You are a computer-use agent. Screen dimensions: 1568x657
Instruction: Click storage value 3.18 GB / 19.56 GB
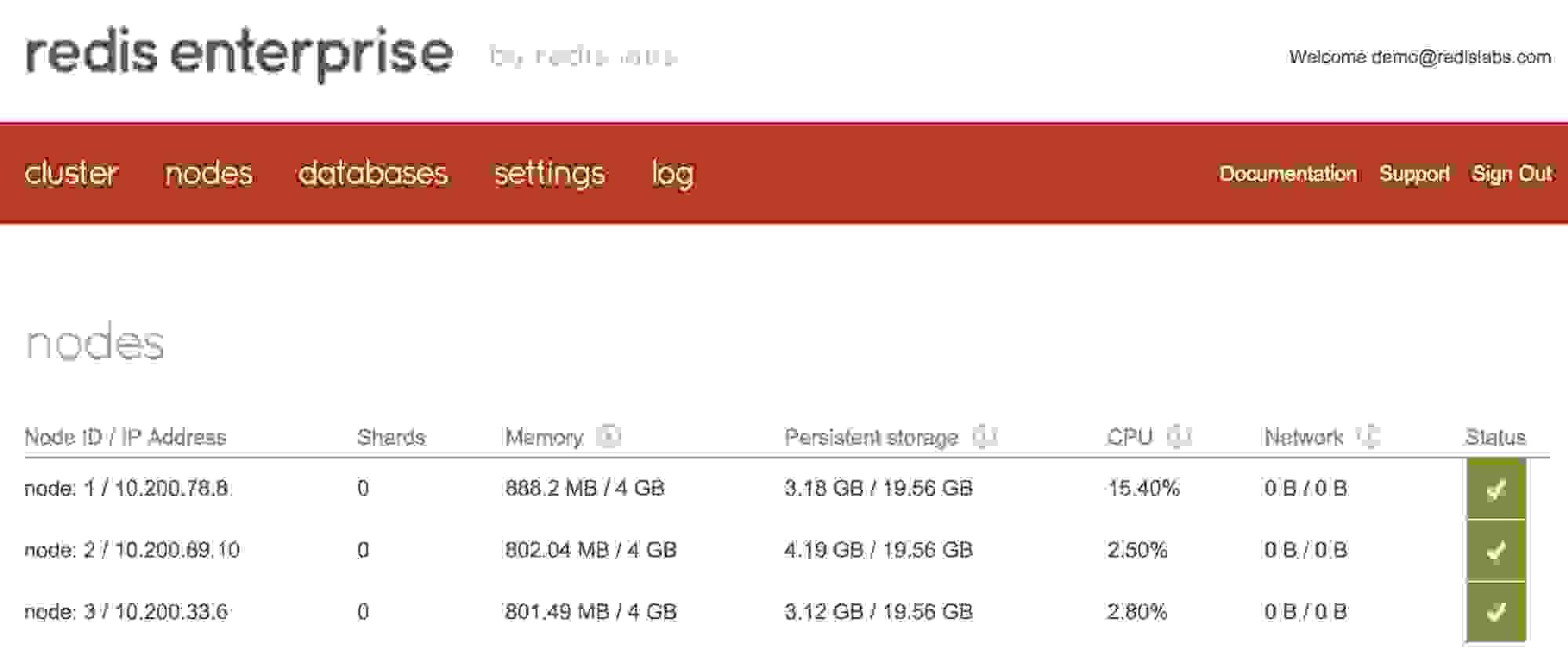coord(879,488)
